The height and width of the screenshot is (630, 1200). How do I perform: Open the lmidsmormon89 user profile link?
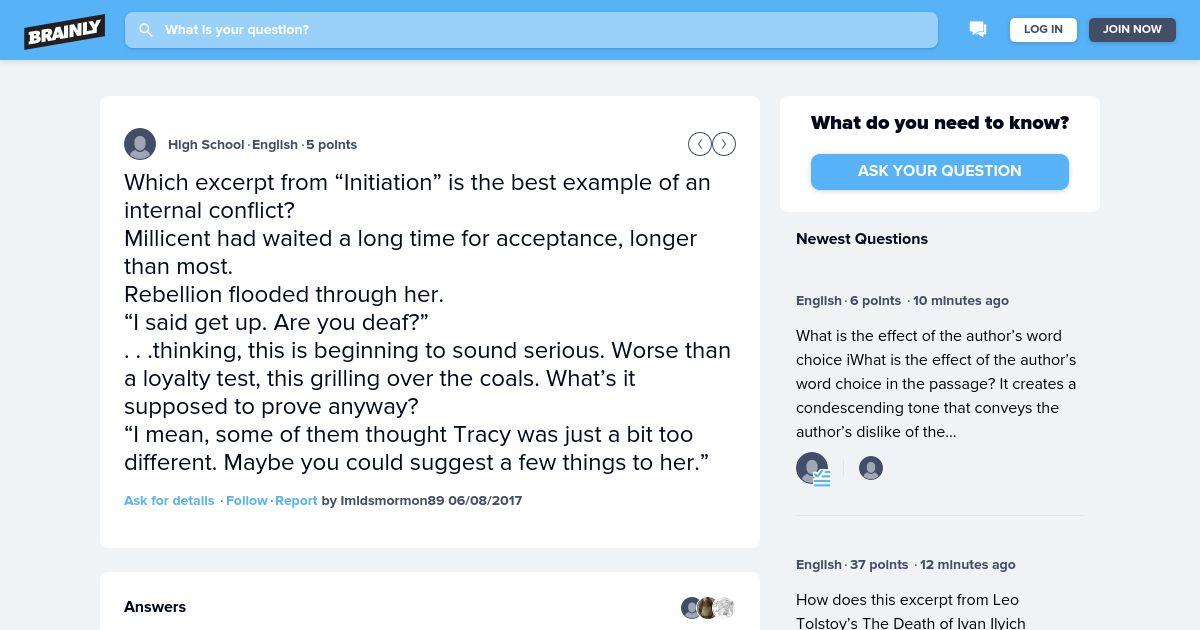[392, 500]
